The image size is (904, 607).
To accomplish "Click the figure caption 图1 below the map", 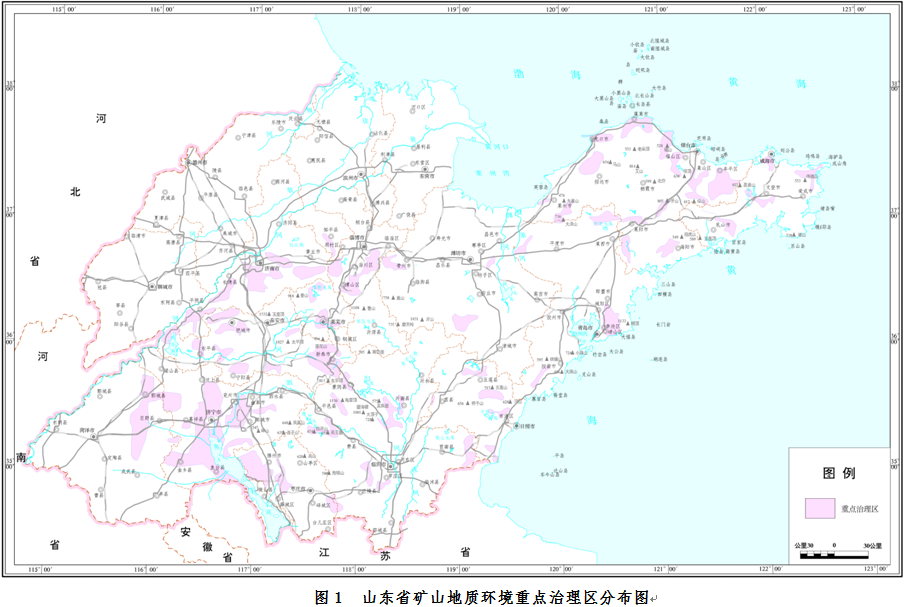I will 328,596.
